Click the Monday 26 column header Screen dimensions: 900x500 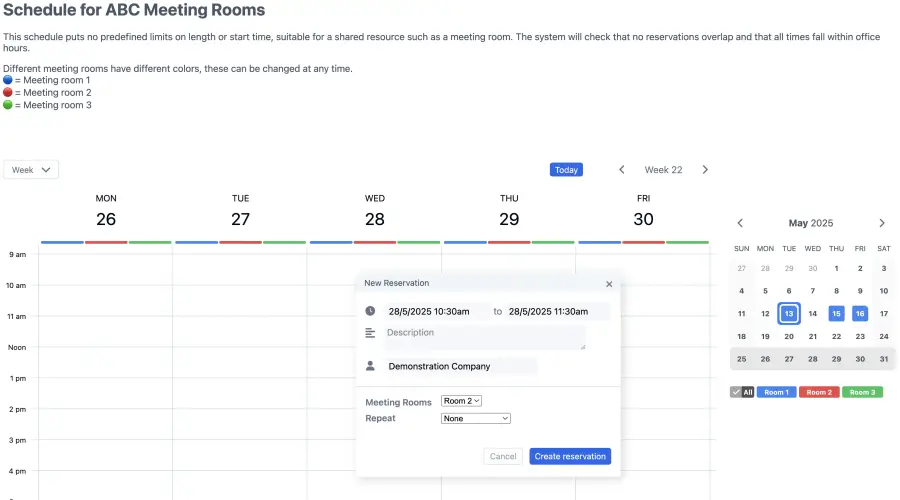106,211
